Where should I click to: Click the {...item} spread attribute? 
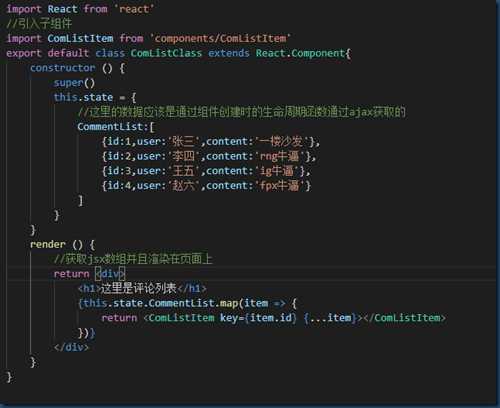[330, 318]
